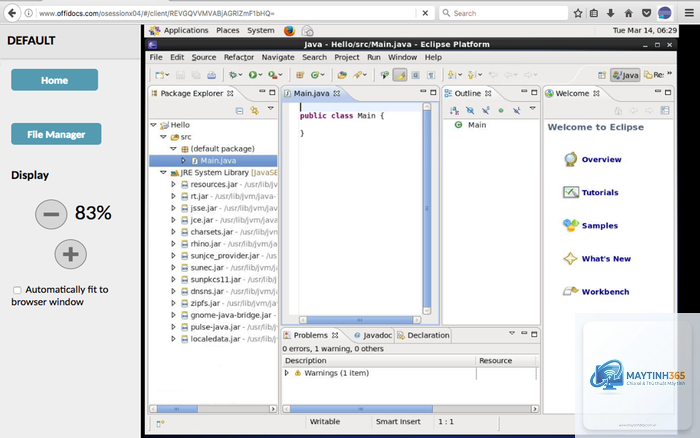
Task: Toggle Mark Occurrences highlighter button
Action: (x=400, y=75)
